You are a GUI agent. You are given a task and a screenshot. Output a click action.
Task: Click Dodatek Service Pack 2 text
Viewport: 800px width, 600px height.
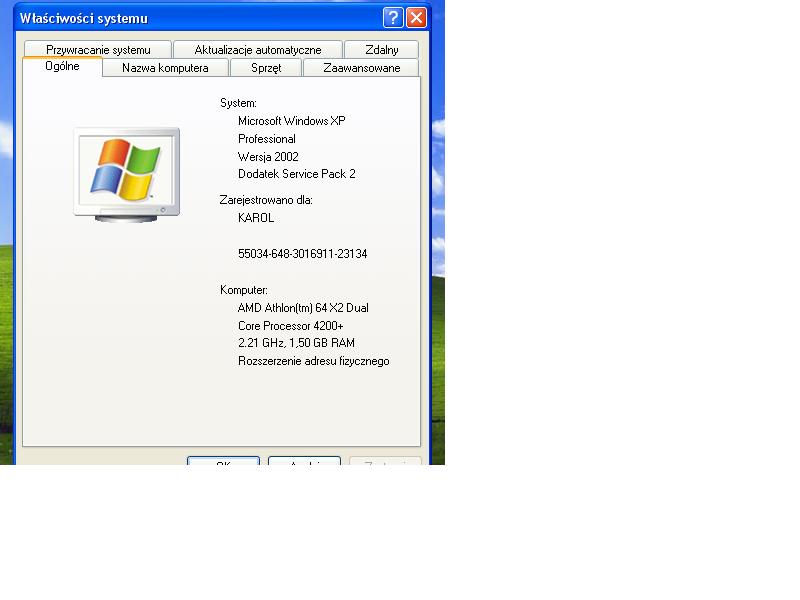(x=296, y=174)
